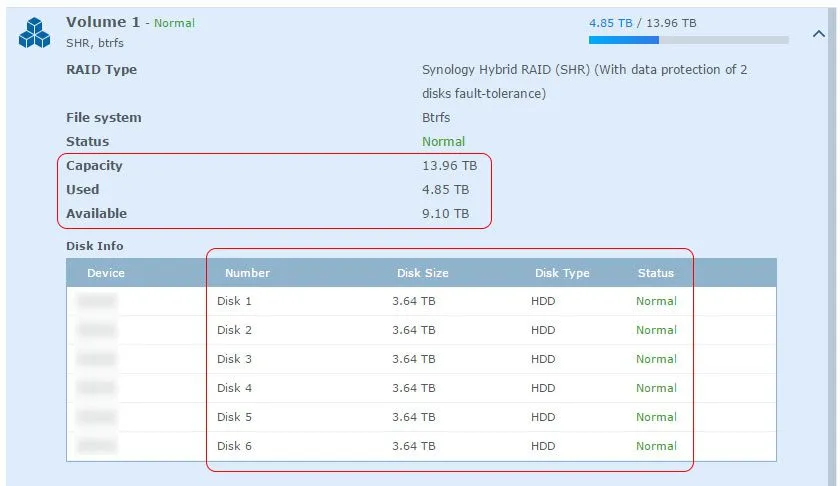This screenshot has width=840, height=486.
Task: Click the Normal status of Disk 1
Action: pos(656,301)
